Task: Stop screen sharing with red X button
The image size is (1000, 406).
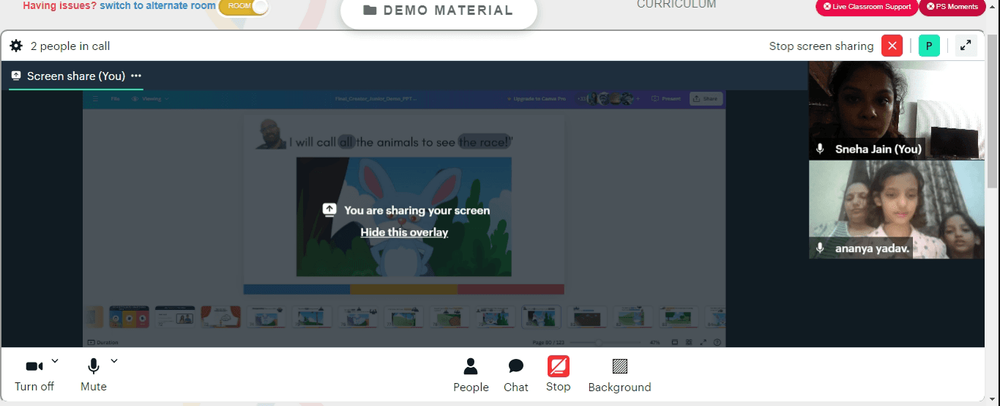Action: (892, 46)
